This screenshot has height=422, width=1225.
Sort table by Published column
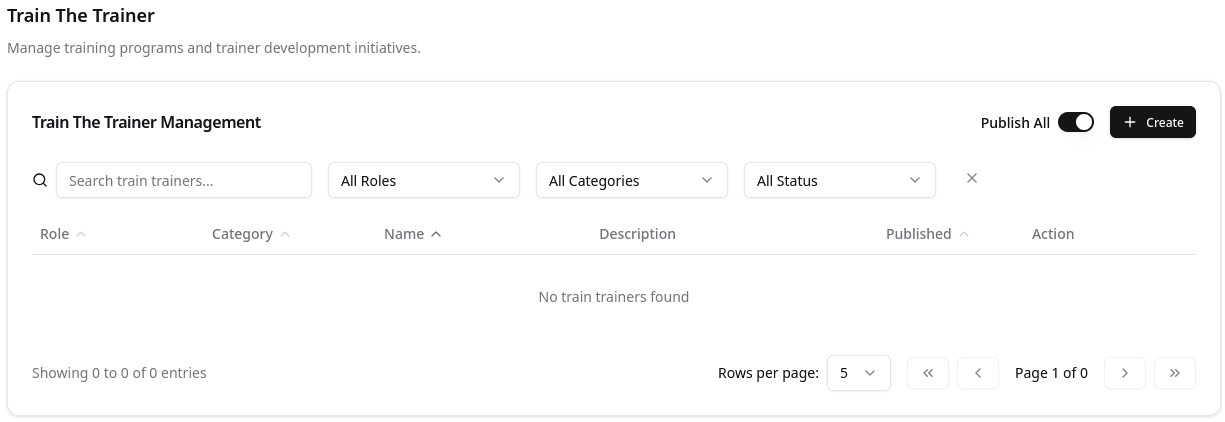point(928,234)
